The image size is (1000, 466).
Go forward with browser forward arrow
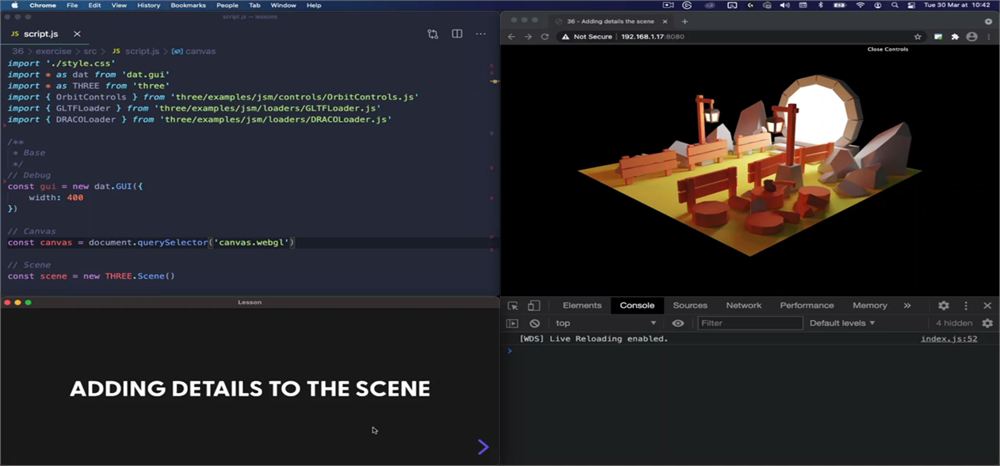(527, 36)
